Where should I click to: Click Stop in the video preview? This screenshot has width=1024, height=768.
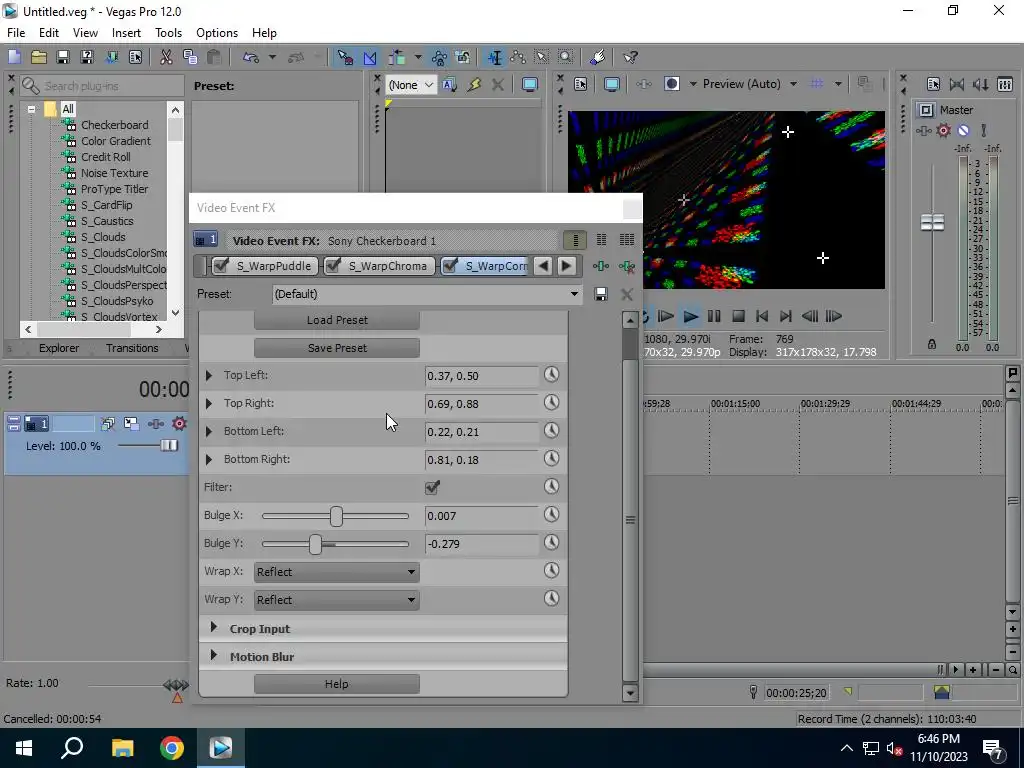point(738,317)
